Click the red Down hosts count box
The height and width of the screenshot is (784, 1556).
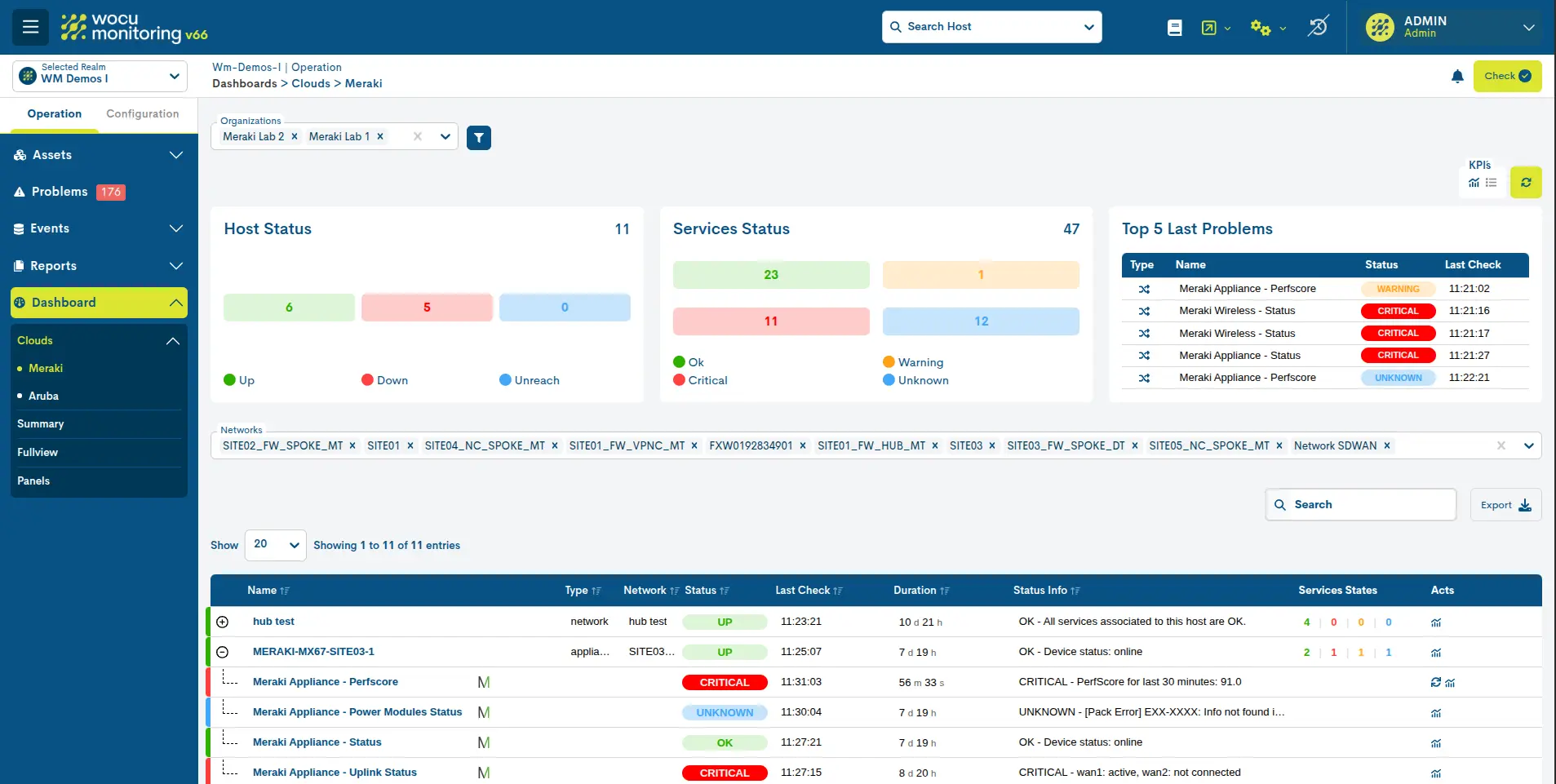click(x=427, y=308)
